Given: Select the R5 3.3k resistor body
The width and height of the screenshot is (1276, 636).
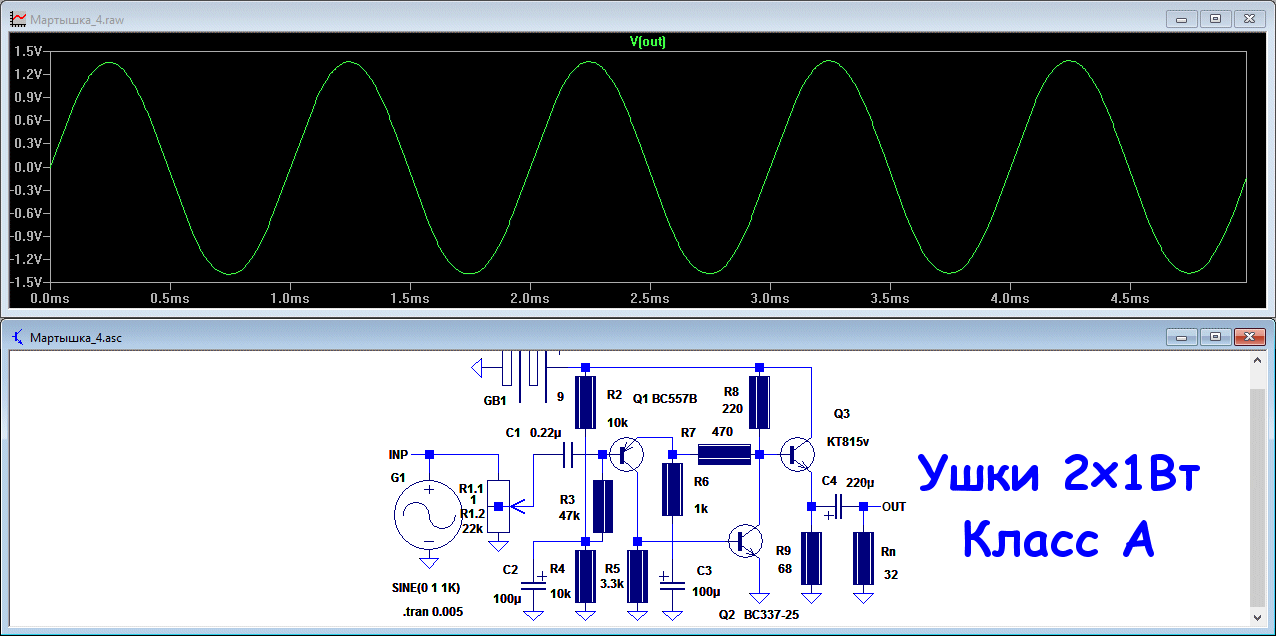Looking at the screenshot, I should [x=638, y=575].
